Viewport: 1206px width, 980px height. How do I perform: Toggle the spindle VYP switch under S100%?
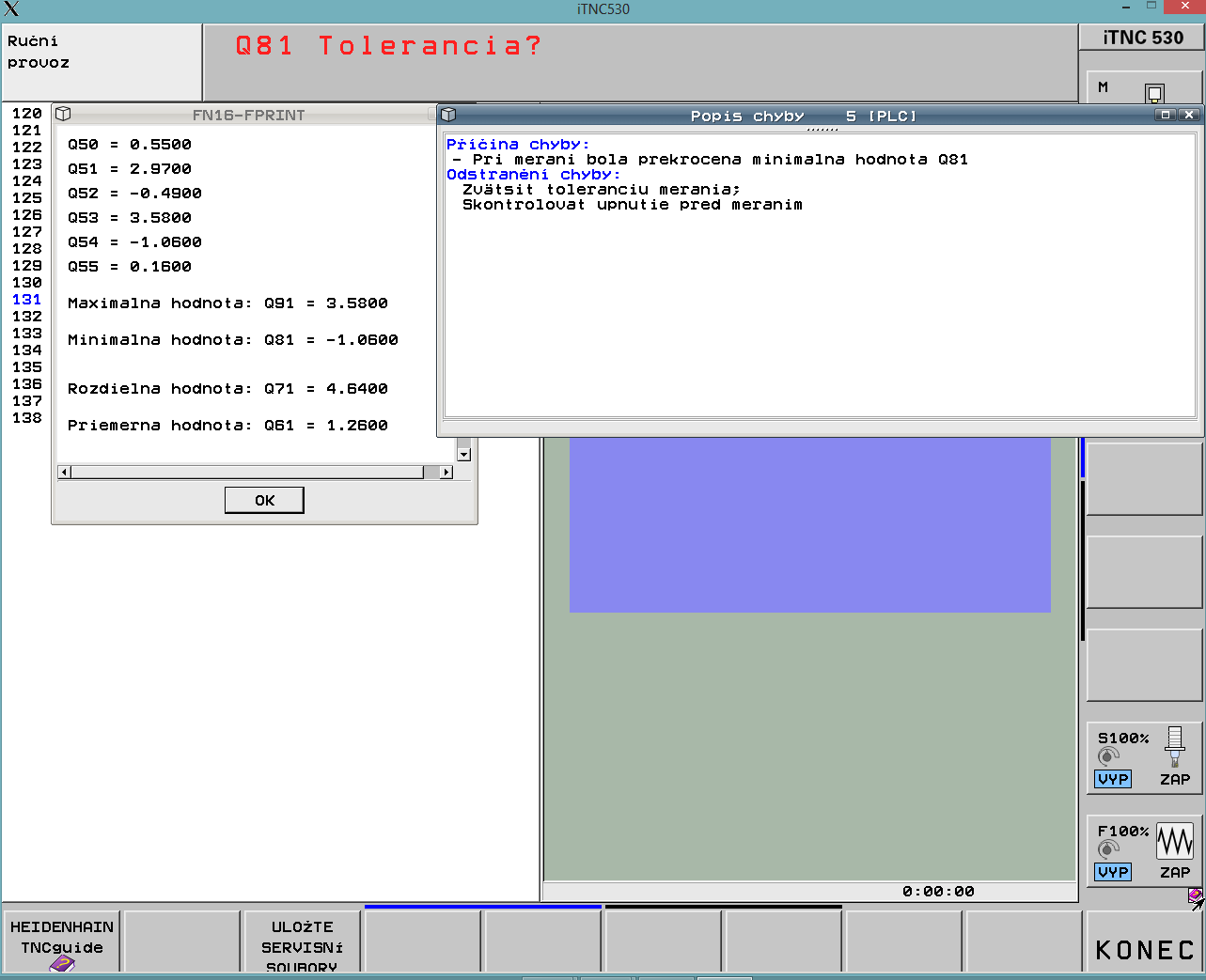click(1113, 779)
